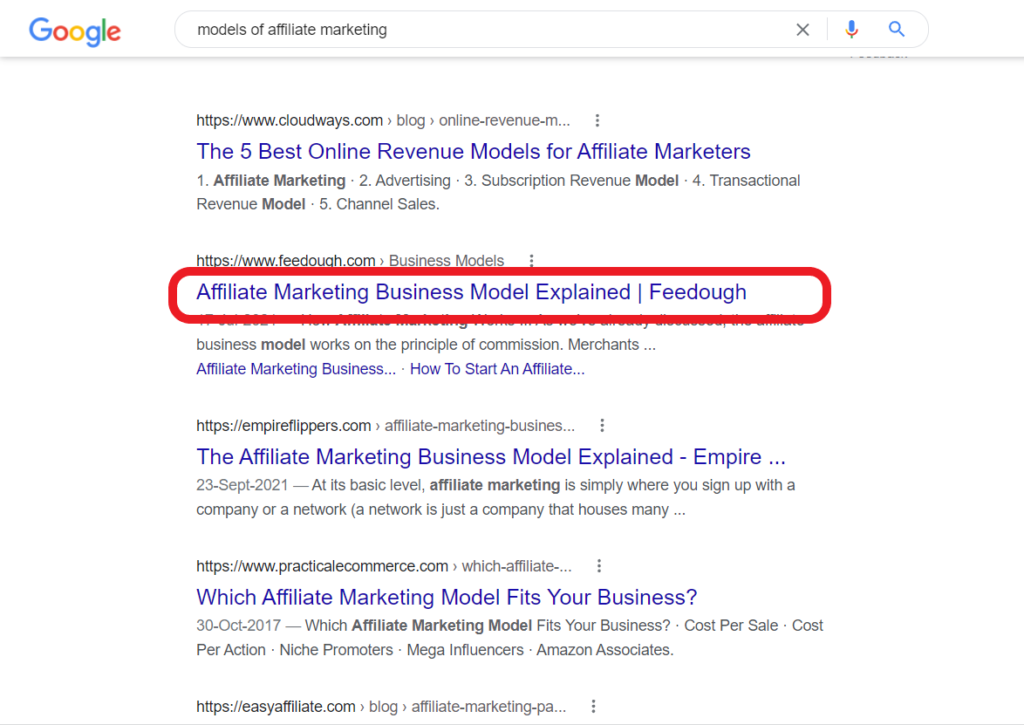Click the cloudways.com URL breadcrumb
Image resolution: width=1024 pixels, height=725 pixels.
[289, 119]
